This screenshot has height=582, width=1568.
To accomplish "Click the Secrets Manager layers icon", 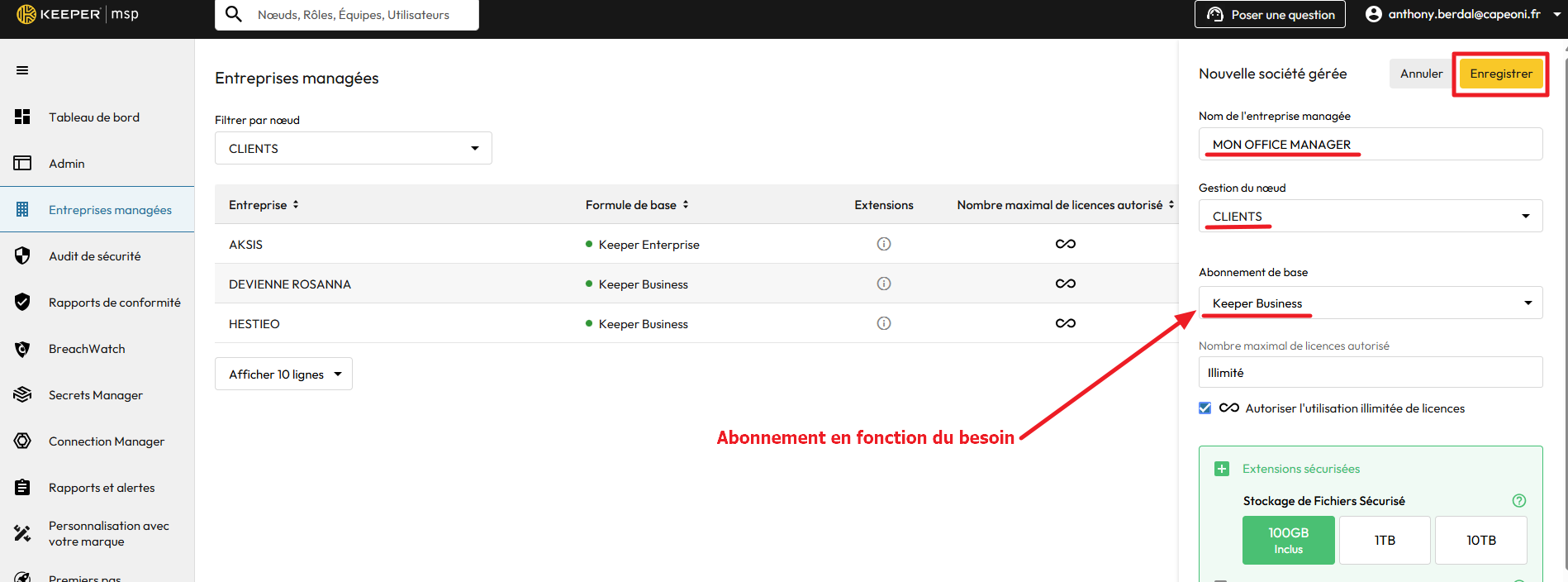I will pyautogui.click(x=22, y=394).
